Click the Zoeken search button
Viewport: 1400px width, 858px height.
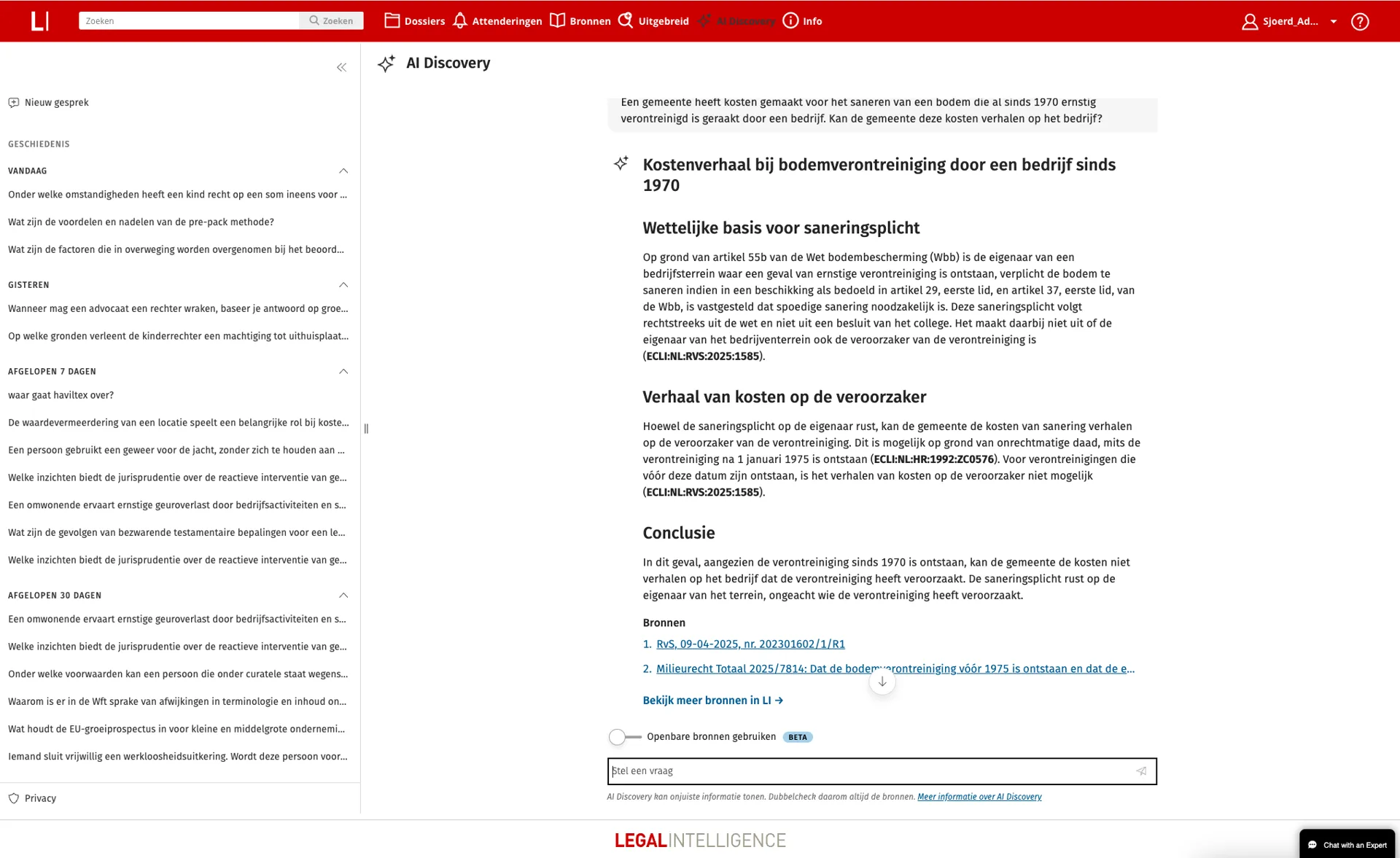click(331, 20)
